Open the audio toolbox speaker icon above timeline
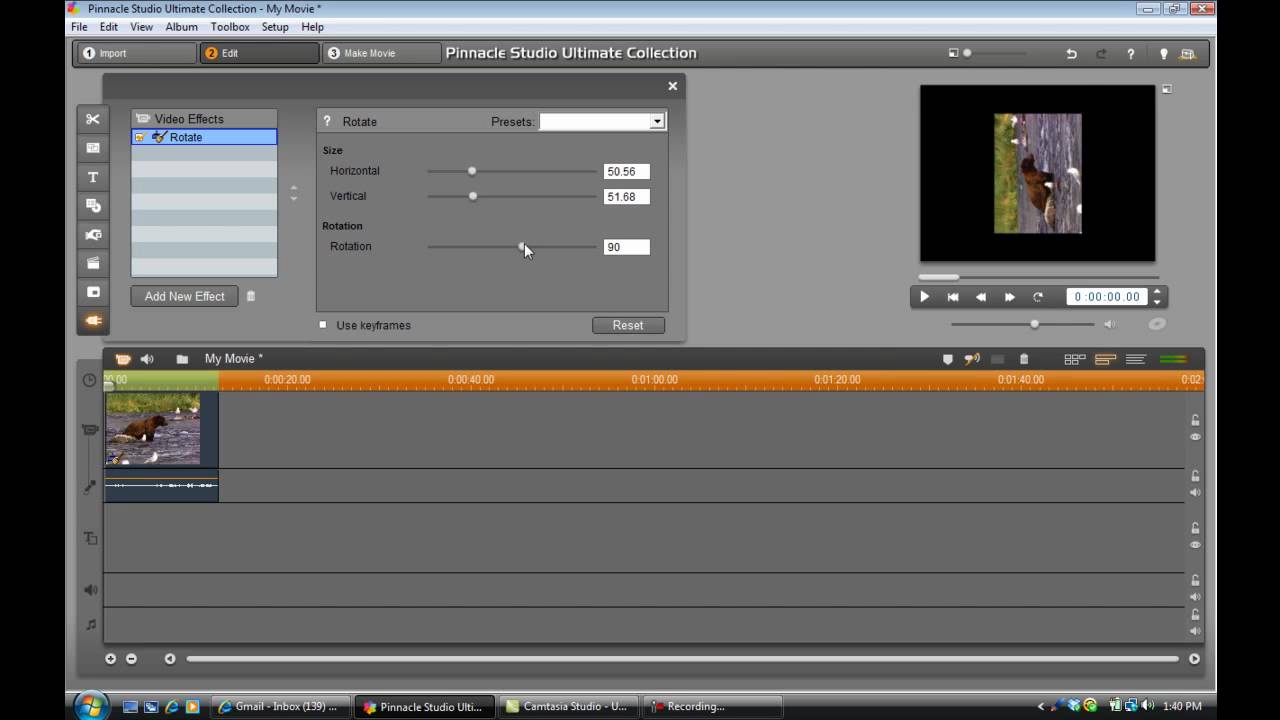1280x720 pixels. [x=147, y=359]
